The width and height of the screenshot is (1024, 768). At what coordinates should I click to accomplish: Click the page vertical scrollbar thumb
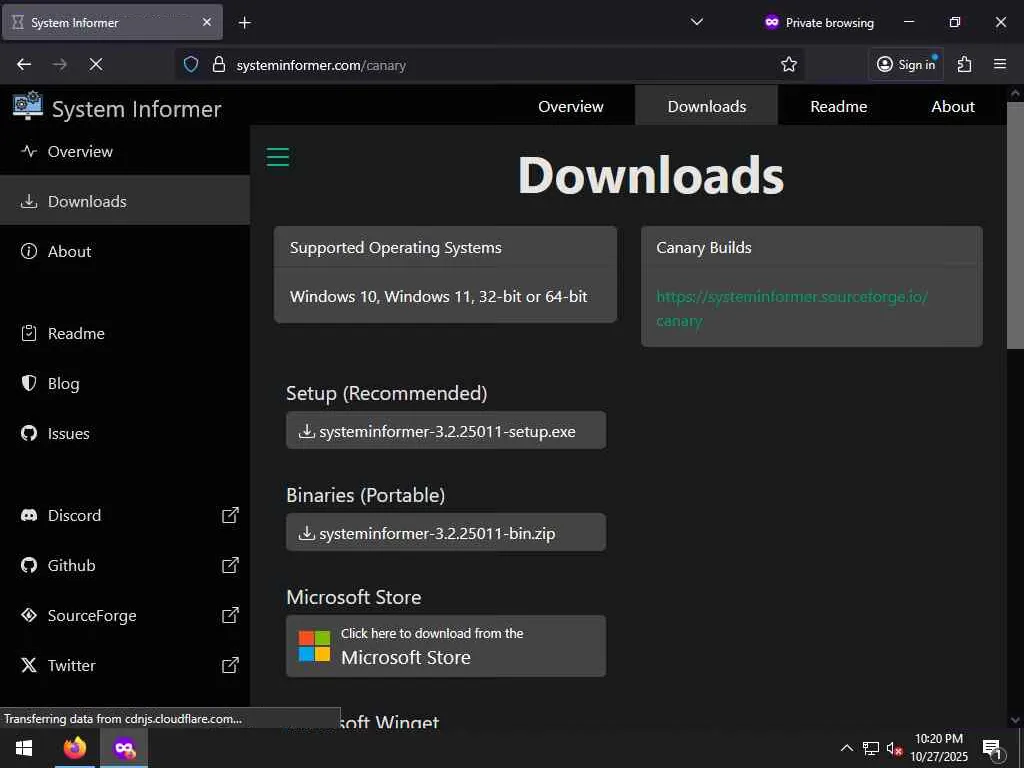(1015, 225)
